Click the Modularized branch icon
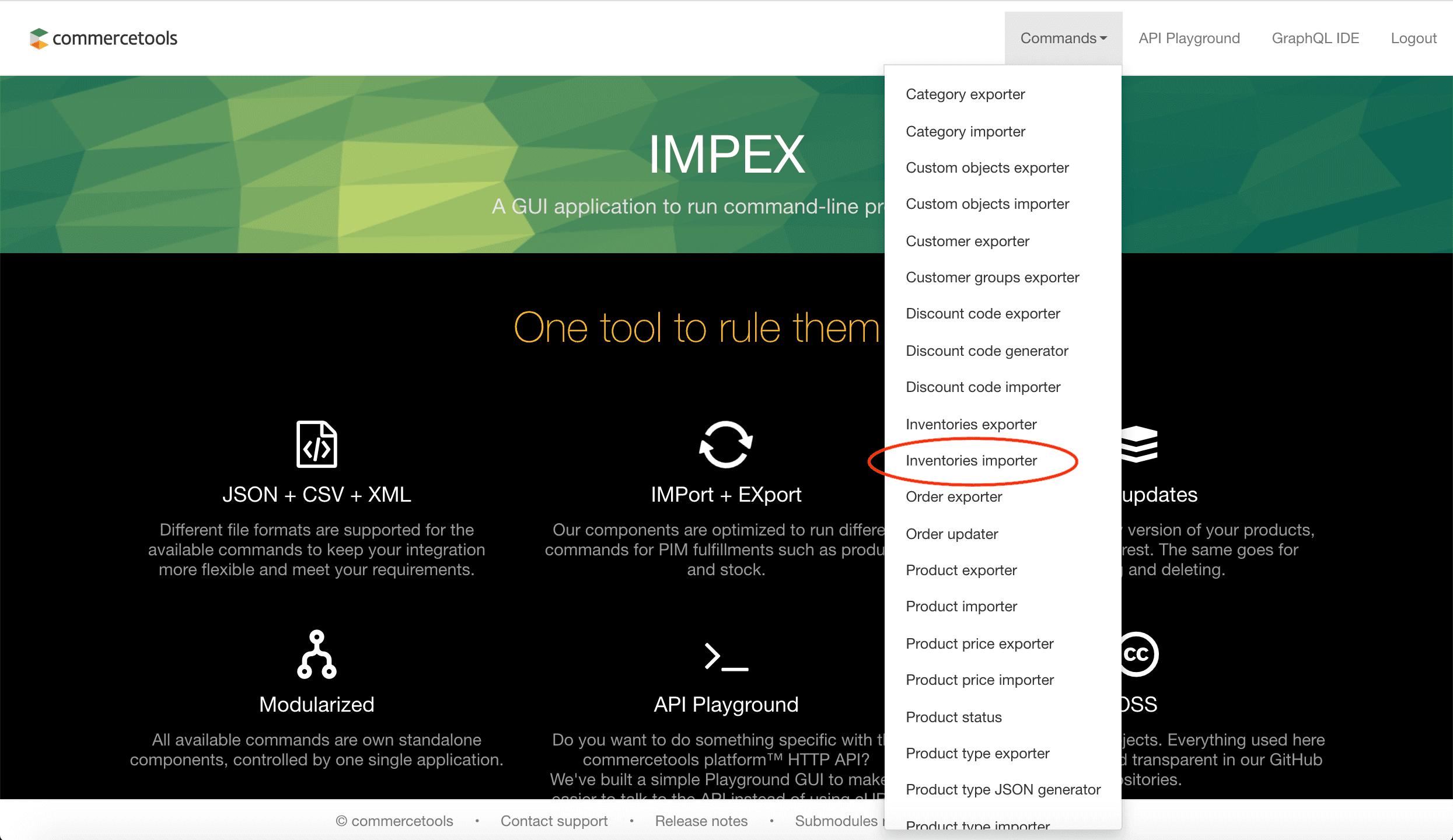The image size is (1453, 840). coord(316,654)
